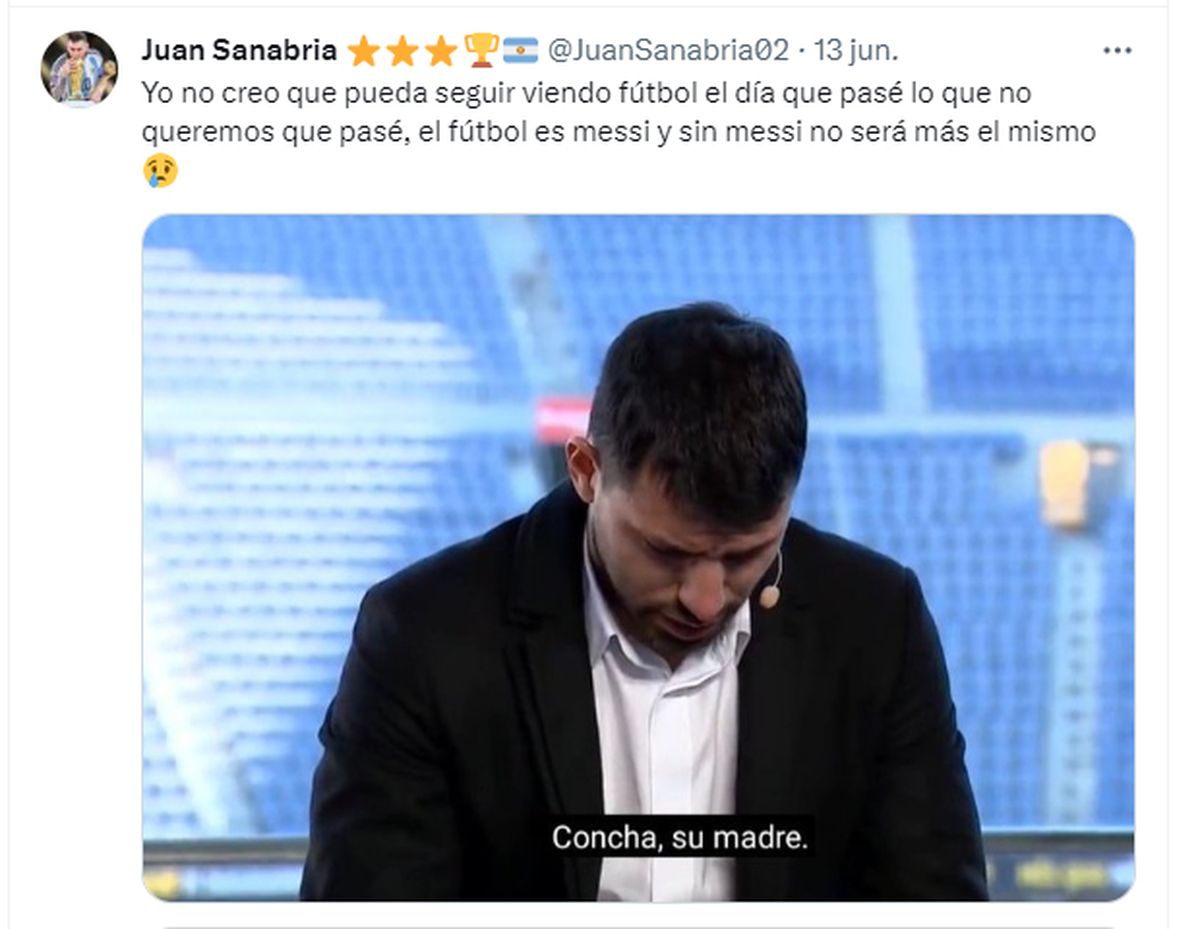Image resolution: width=1200 pixels, height=929 pixels.
Task: Open Juan Sanabria's profile avatar
Action: 79,68
